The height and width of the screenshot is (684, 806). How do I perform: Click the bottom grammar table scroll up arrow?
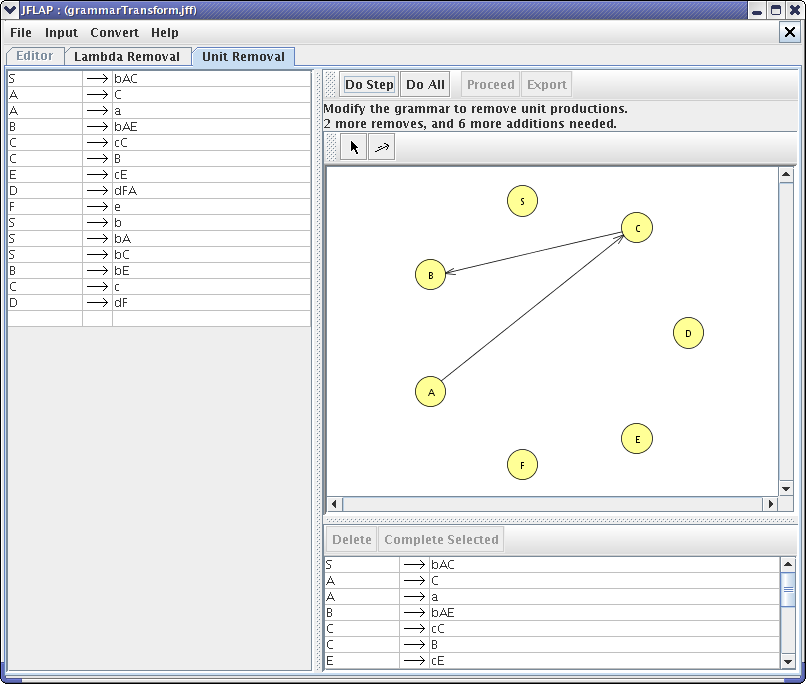788,564
